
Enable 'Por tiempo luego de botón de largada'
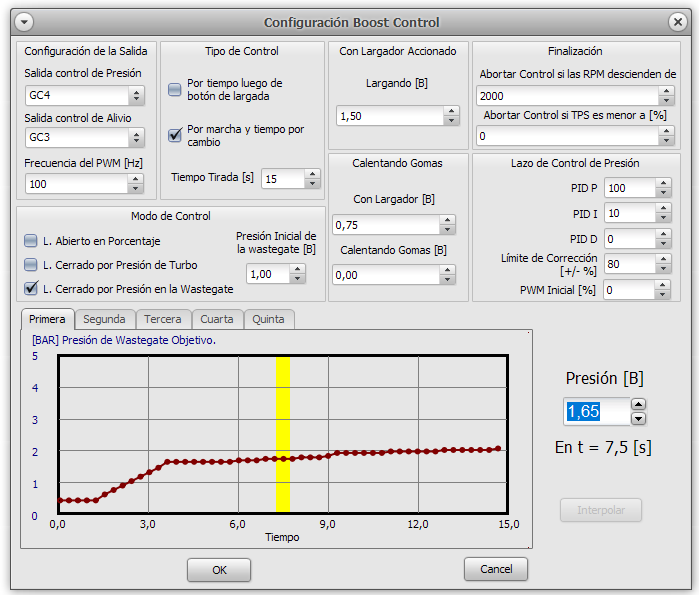point(174,90)
